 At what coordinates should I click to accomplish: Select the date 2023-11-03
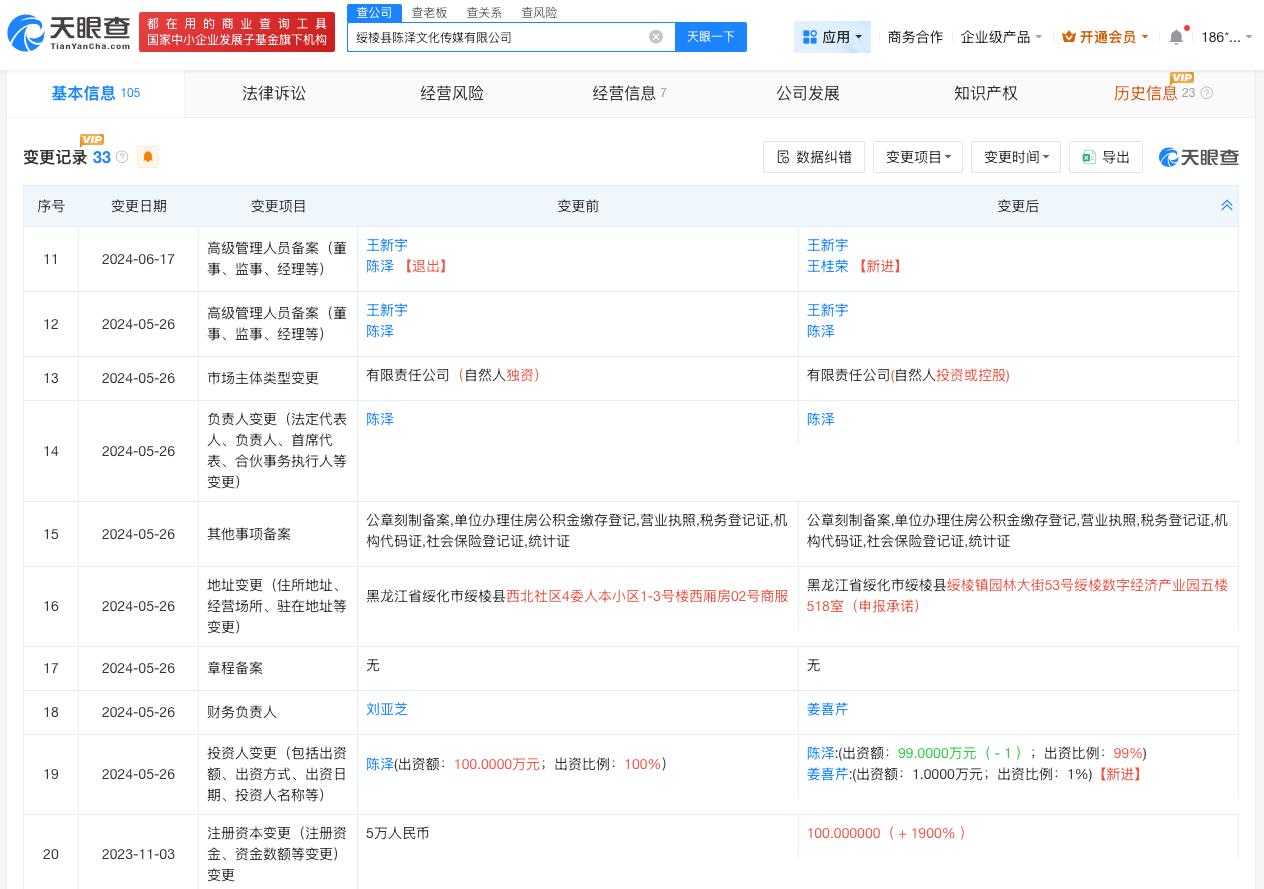138,854
